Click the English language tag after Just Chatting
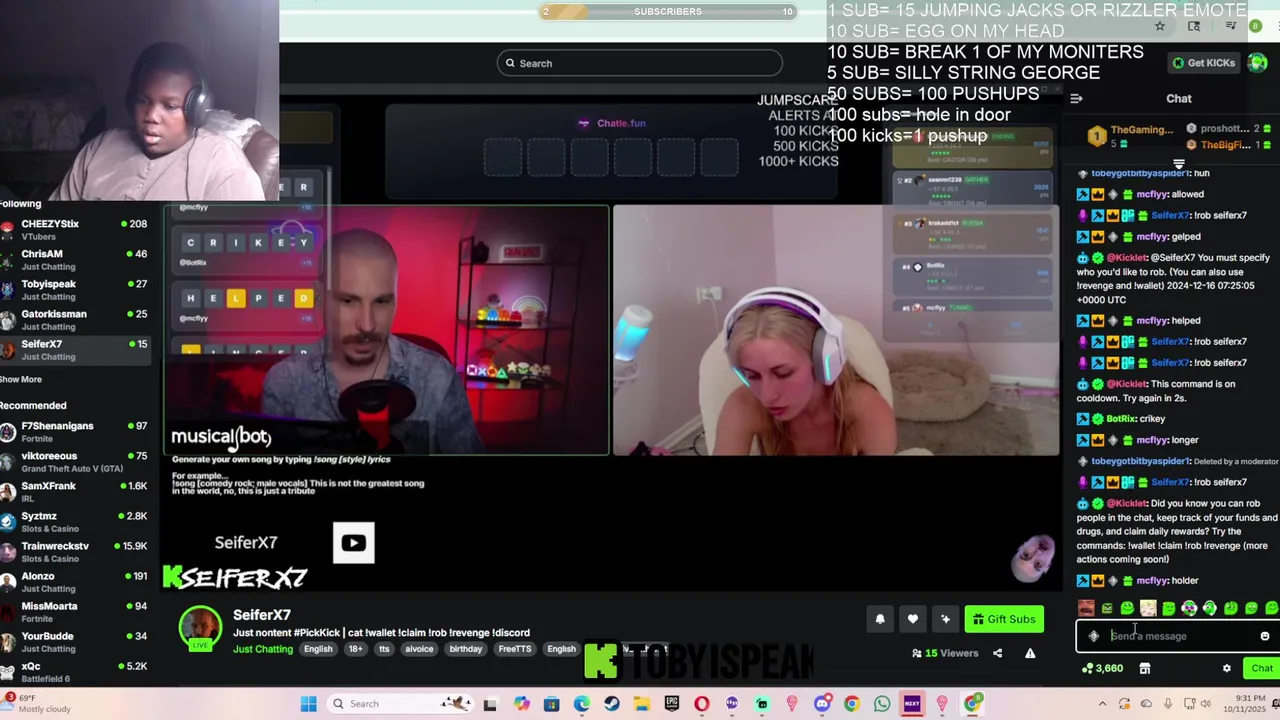The image size is (1280, 720). click(318, 649)
